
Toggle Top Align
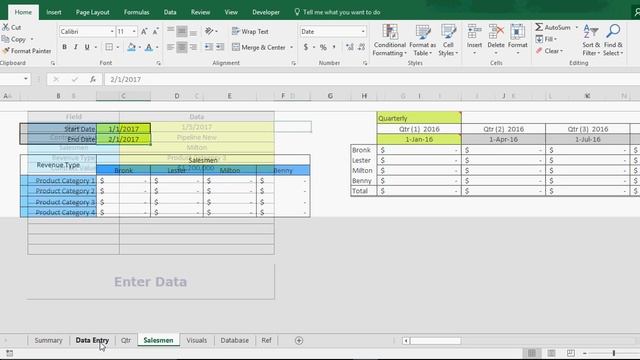(x=171, y=31)
